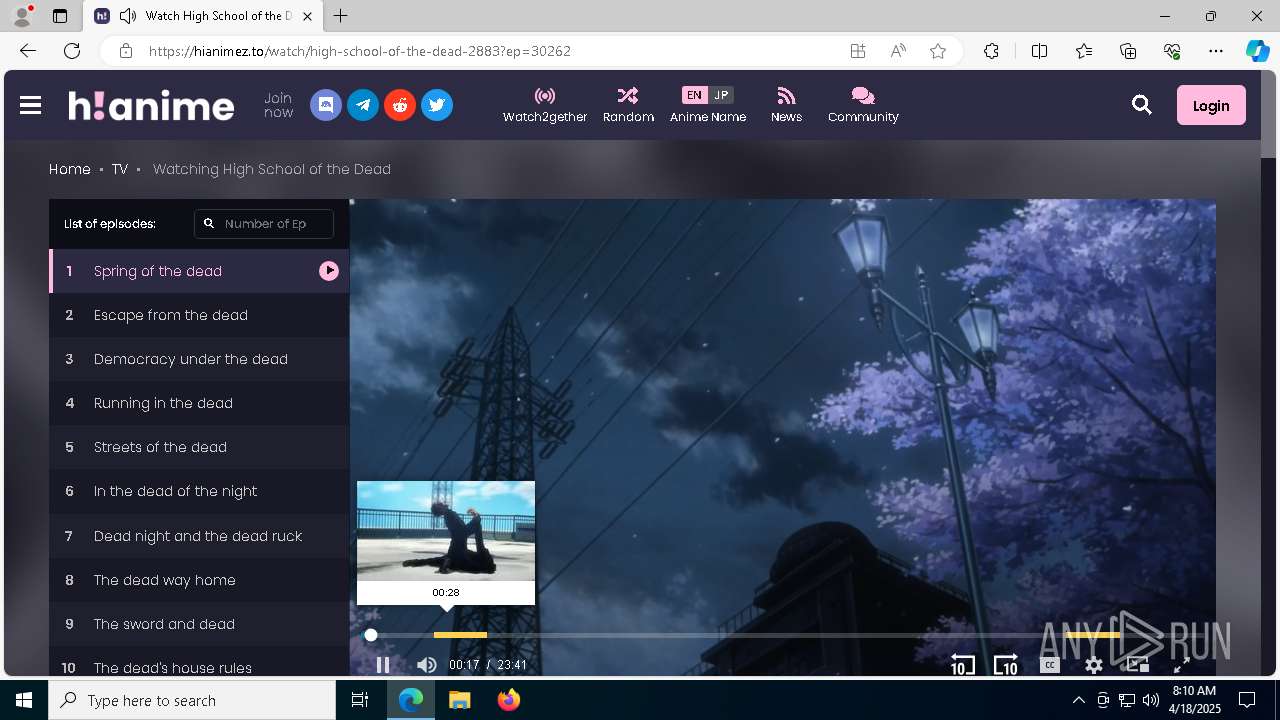This screenshot has width=1280, height=720.
Task: Open the hamburger sidebar menu
Action: 30,105
